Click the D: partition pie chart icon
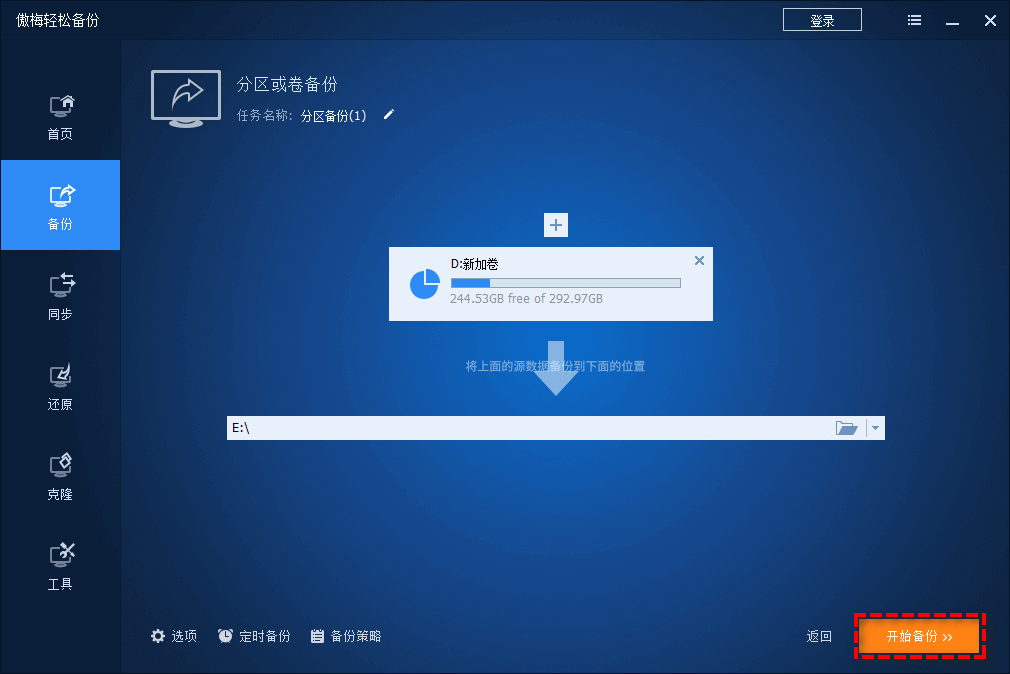The image size is (1010, 674). pyautogui.click(x=424, y=284)
